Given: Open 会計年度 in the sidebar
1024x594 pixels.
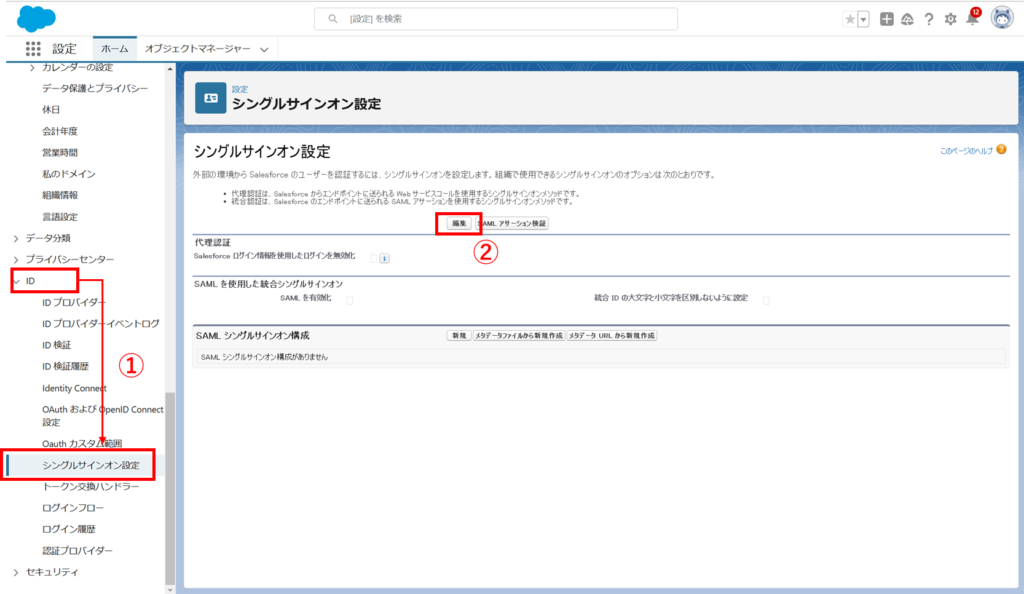Looking at the screenshot, I should (x=60, y=131).
